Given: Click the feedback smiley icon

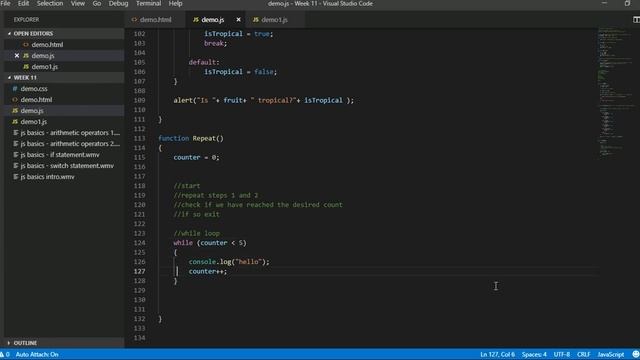Looking at the screenshot, I should click(636, 354).
